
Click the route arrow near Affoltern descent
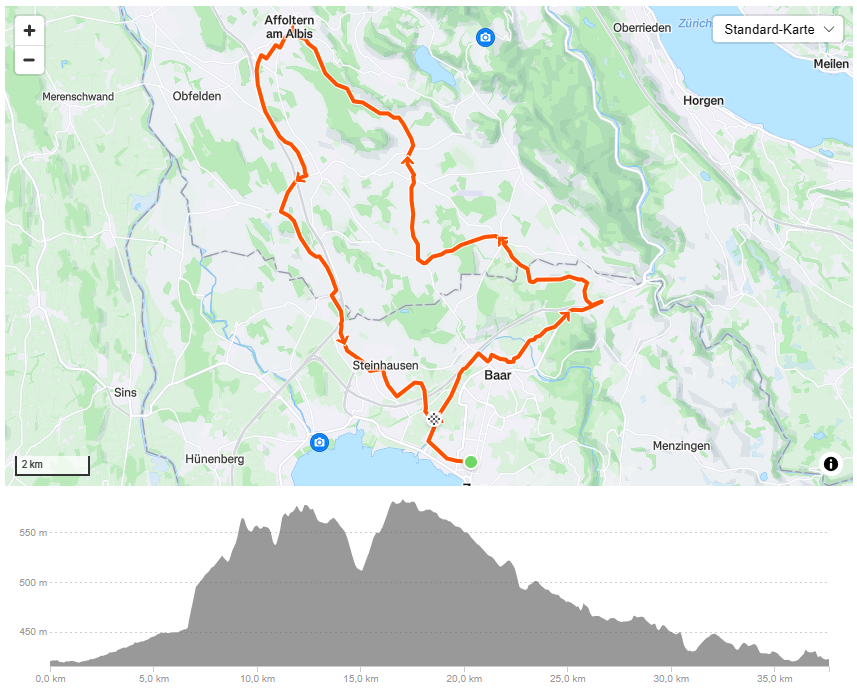click(302, 177)
